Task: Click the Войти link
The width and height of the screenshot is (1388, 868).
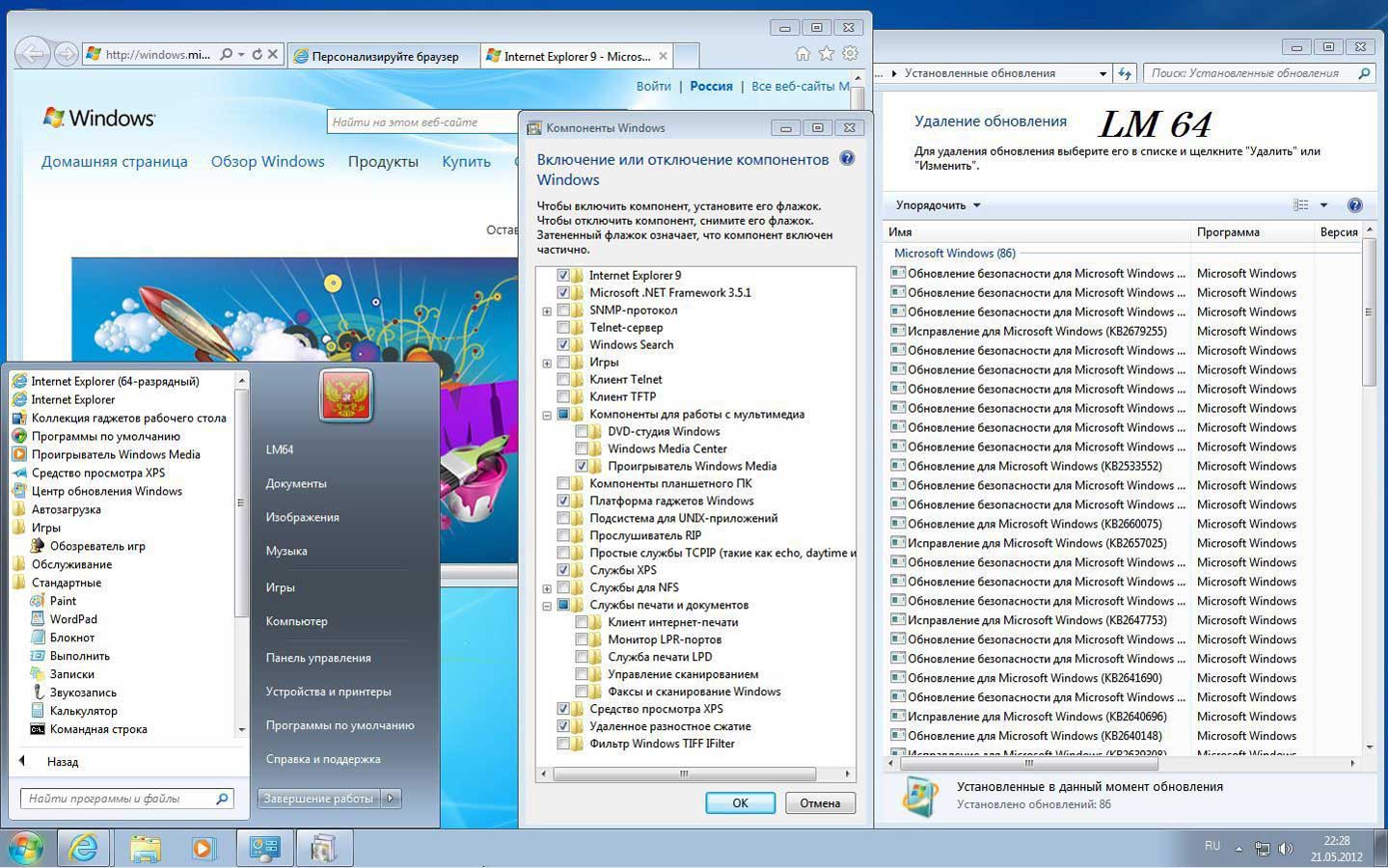Action: pos(653,86)
